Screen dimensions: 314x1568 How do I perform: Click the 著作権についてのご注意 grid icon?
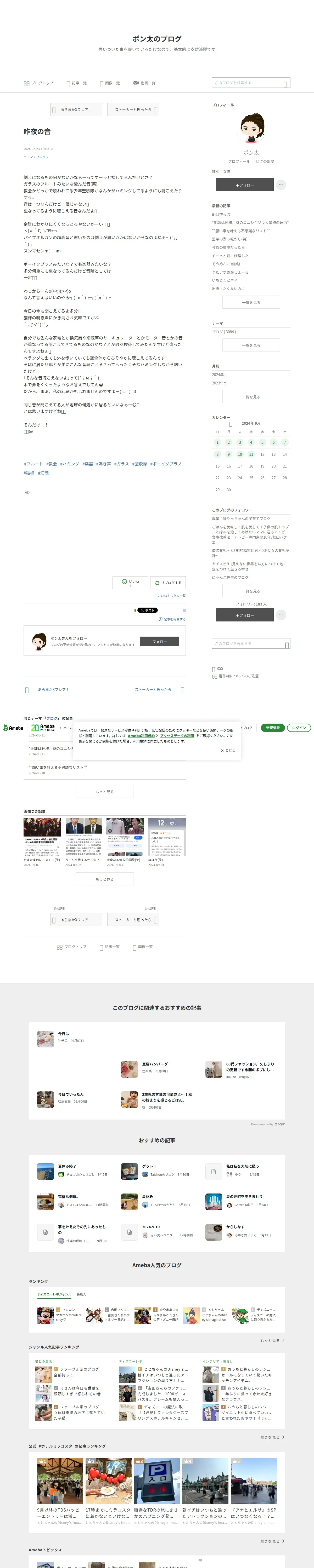click(x=215, y=676)
